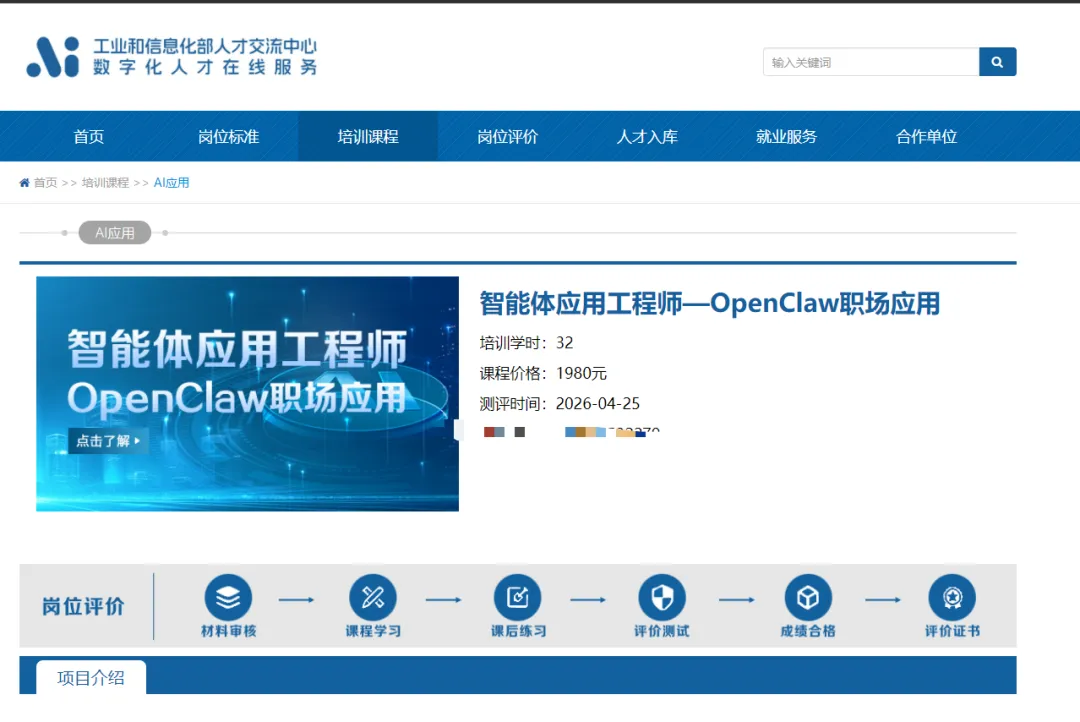Screen dimensions: 1080x722
Task: Click the 成绩合格 cube icon
Action: 808,597
